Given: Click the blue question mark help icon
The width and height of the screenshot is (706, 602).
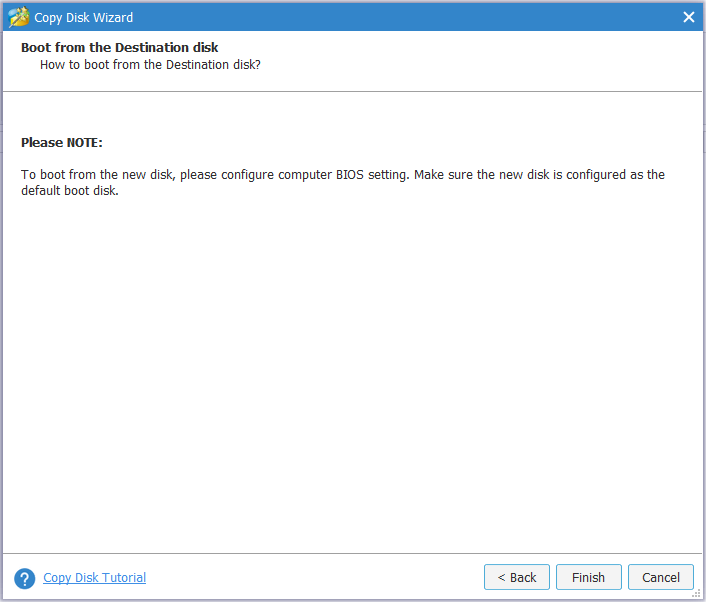Looking at the screenshot, I should (x=25, y=579).
